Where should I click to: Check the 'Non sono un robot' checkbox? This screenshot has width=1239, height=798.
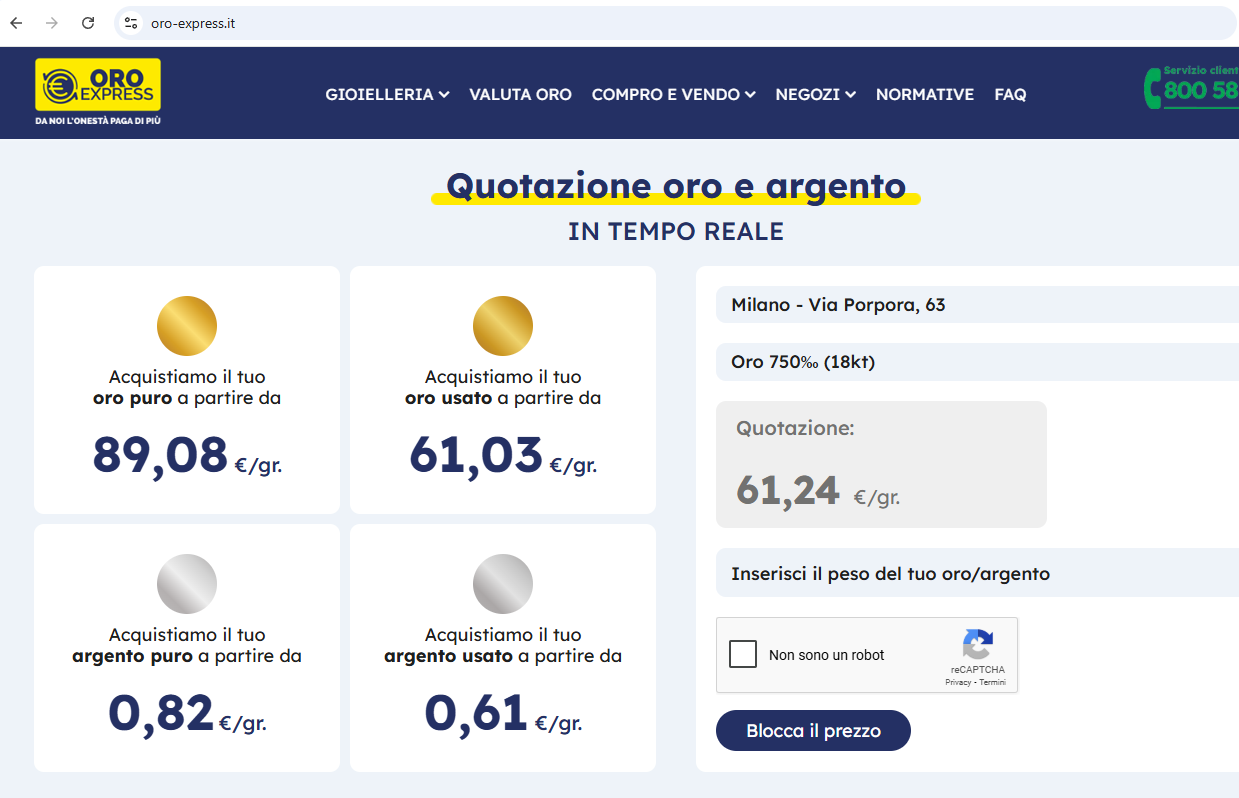(743, 654)
